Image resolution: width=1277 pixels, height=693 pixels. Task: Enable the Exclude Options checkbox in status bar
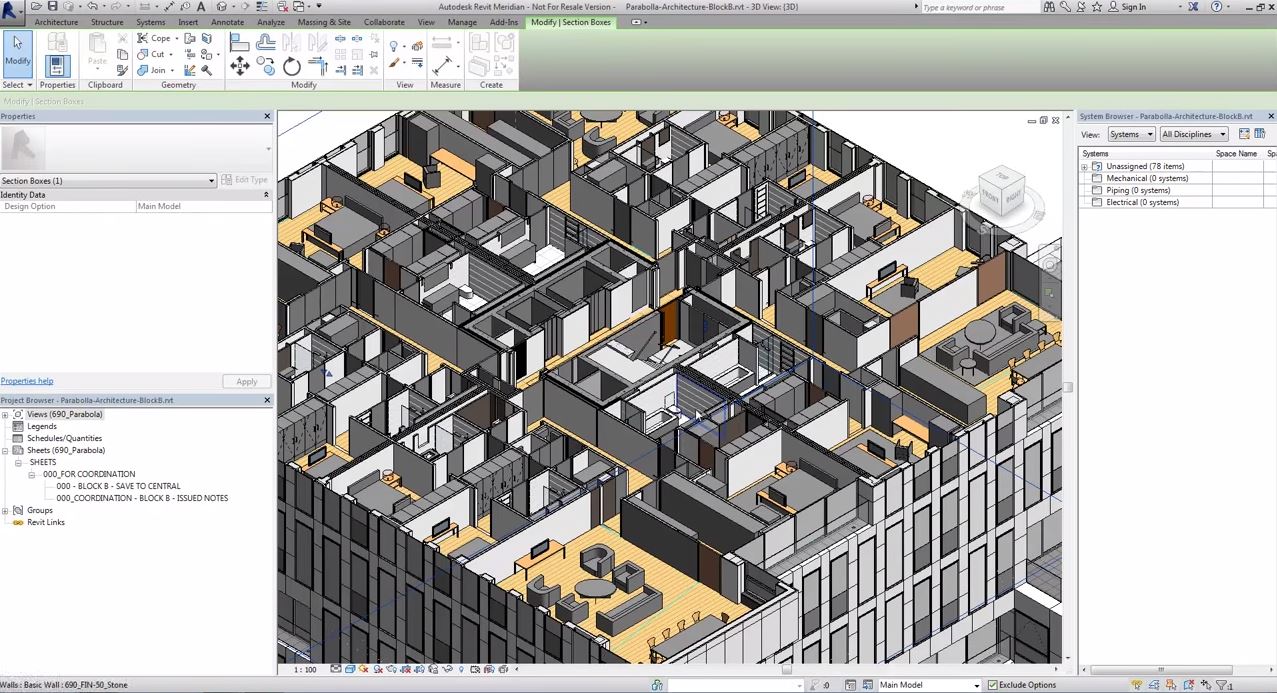coord(991,685)
